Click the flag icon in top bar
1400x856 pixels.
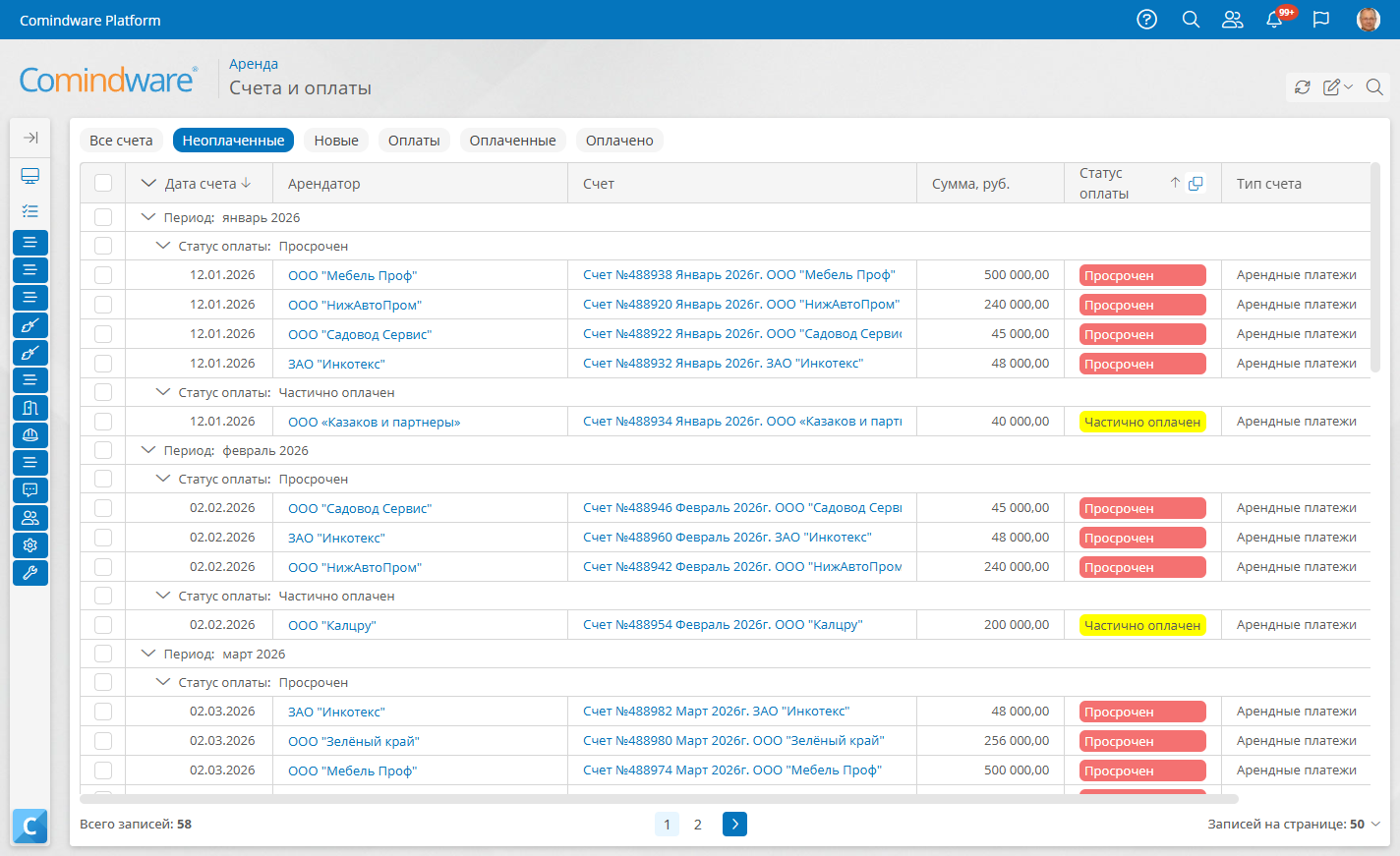click(1321, 20)
